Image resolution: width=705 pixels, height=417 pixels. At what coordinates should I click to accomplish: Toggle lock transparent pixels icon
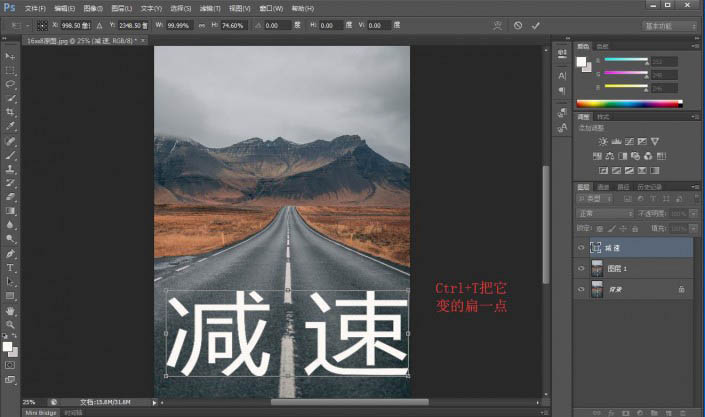(x=600, y=229)
